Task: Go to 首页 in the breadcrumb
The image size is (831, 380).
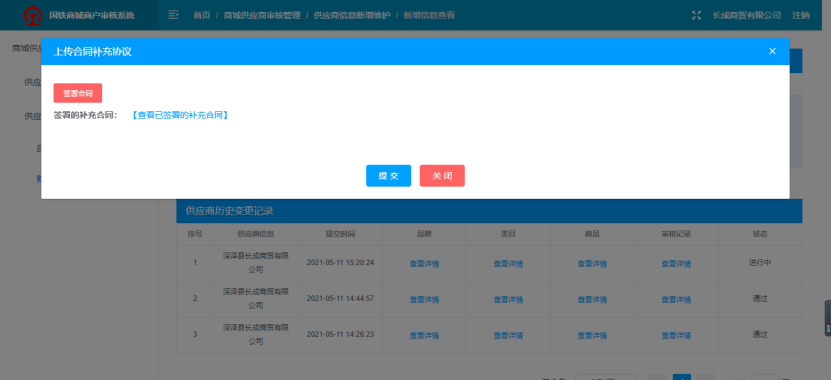Action: pos(202,15)
